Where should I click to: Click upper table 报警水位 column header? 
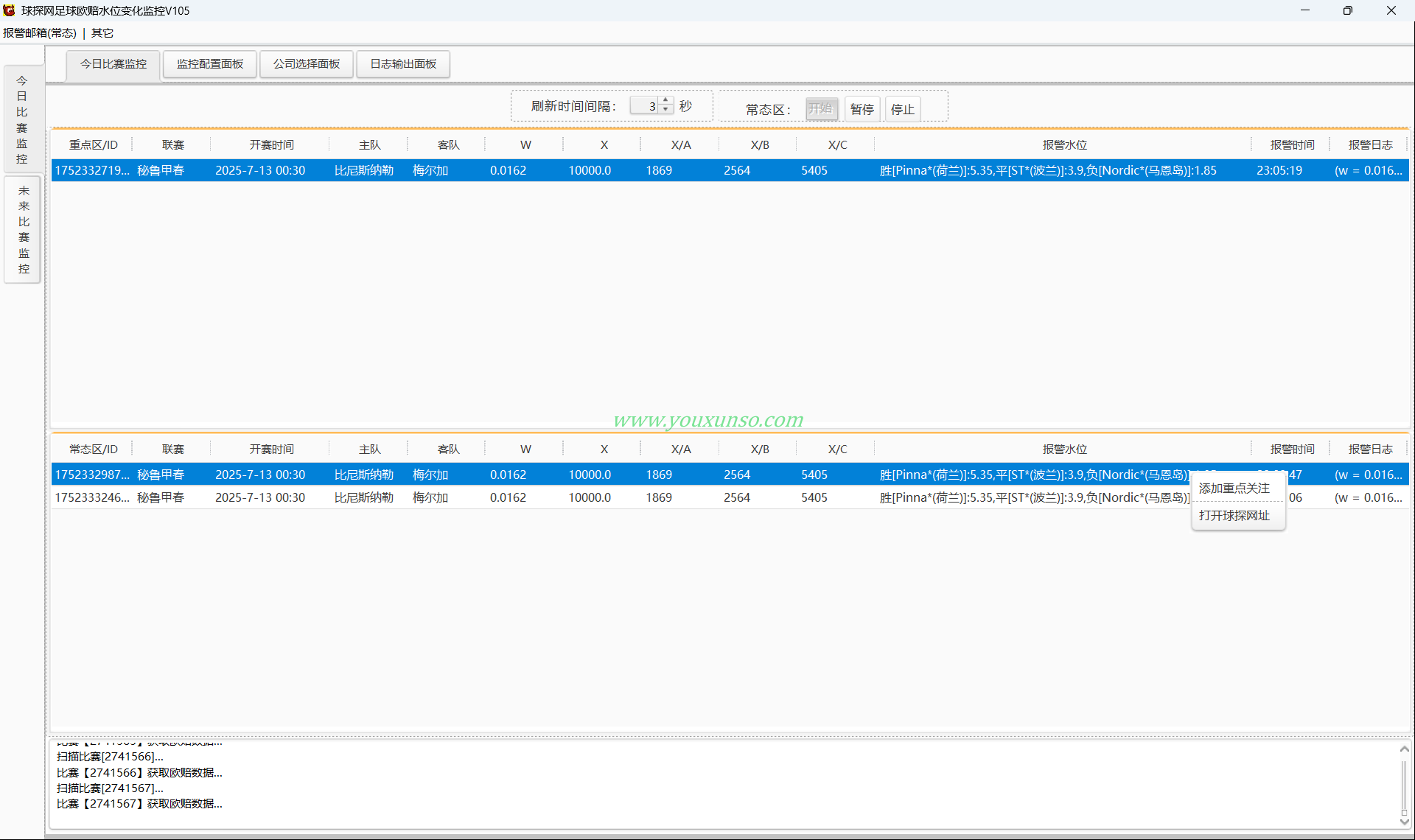(x=1064, y=145)
